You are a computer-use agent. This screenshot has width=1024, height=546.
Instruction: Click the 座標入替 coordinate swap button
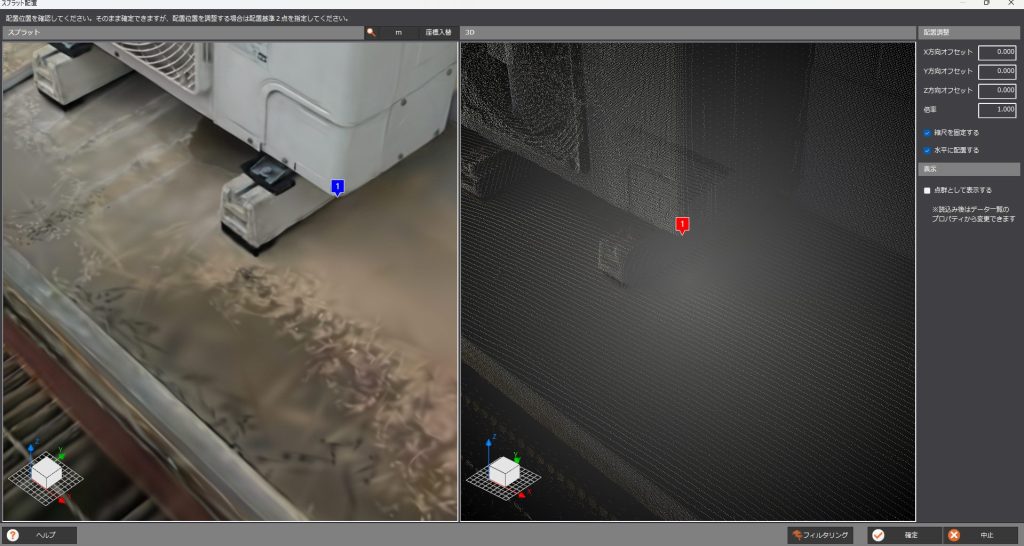tap(437, 32)
